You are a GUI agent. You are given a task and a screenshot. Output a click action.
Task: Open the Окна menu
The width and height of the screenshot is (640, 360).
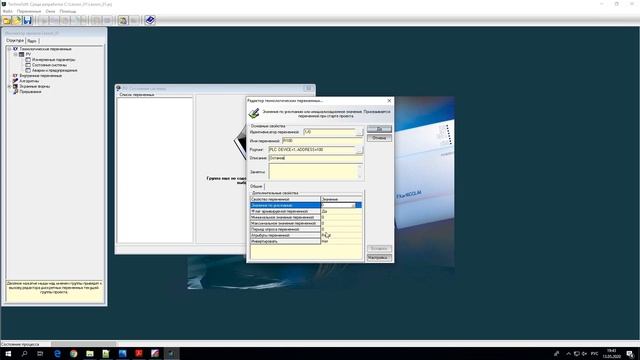click(50, 11)
